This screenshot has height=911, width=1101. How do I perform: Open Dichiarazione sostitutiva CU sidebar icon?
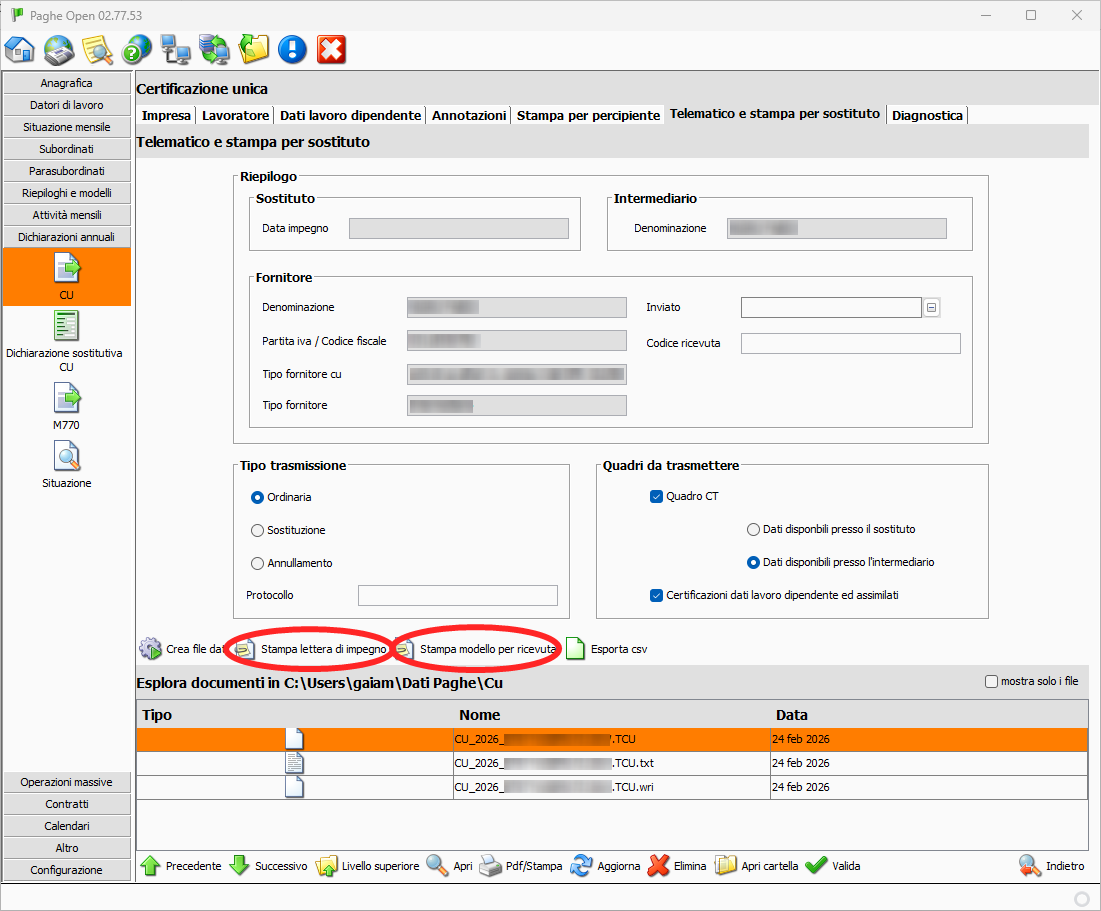67,326
